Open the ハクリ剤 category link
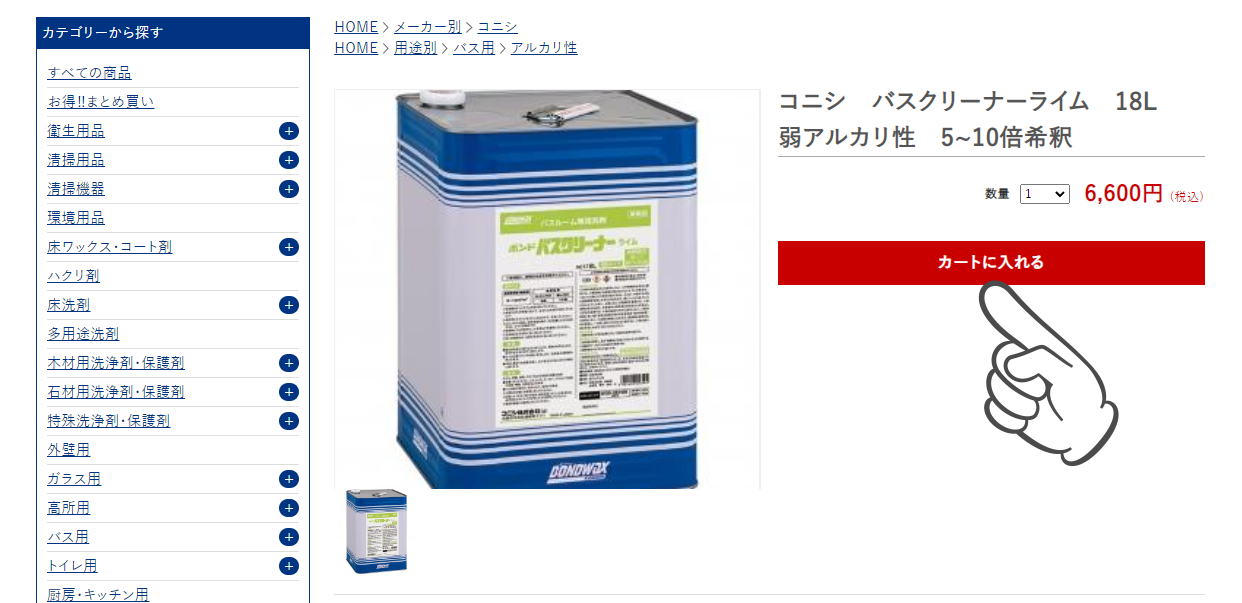The height and width of the screenshot is (603, 1242). click(x=73, y=276)
